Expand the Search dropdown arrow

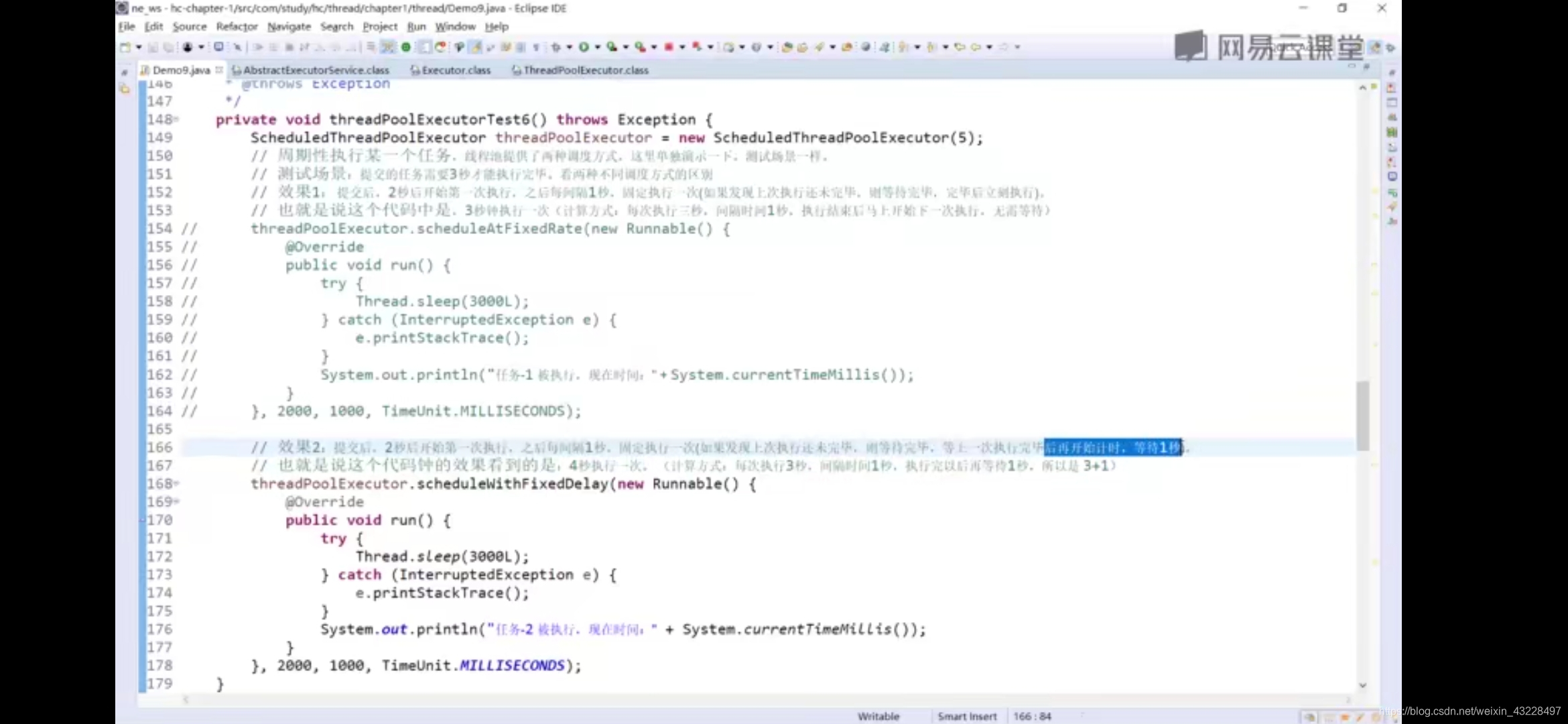[x=832, y=47]
